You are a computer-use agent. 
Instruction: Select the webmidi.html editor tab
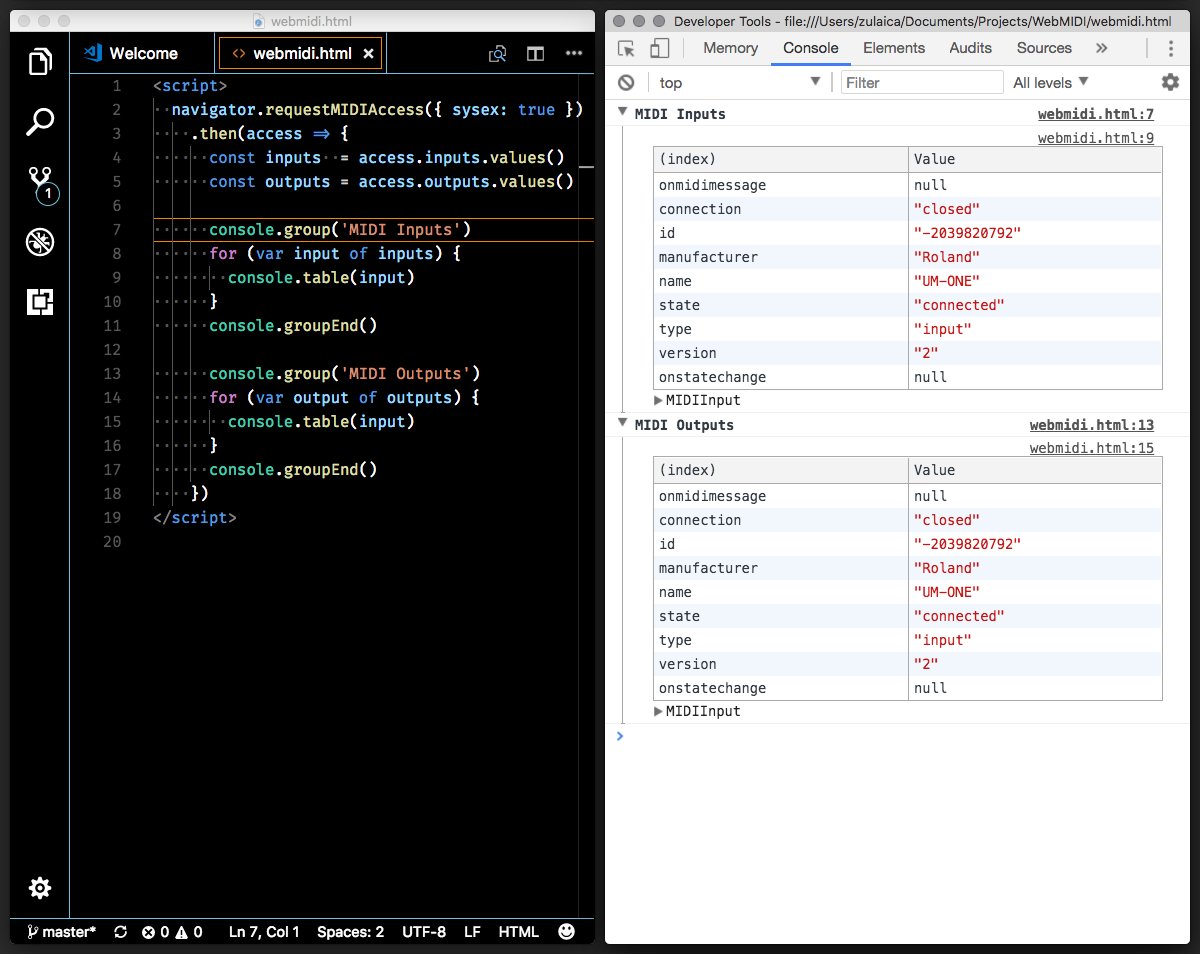[x=302, y=54]
